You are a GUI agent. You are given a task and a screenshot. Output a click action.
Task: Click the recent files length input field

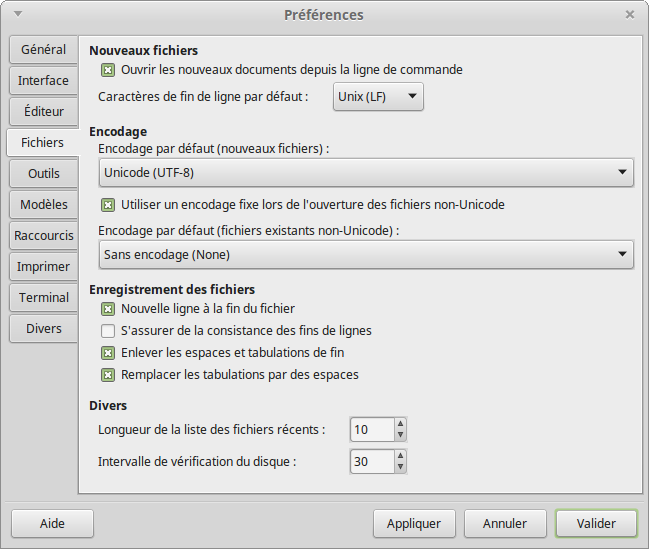click(370, 430)
